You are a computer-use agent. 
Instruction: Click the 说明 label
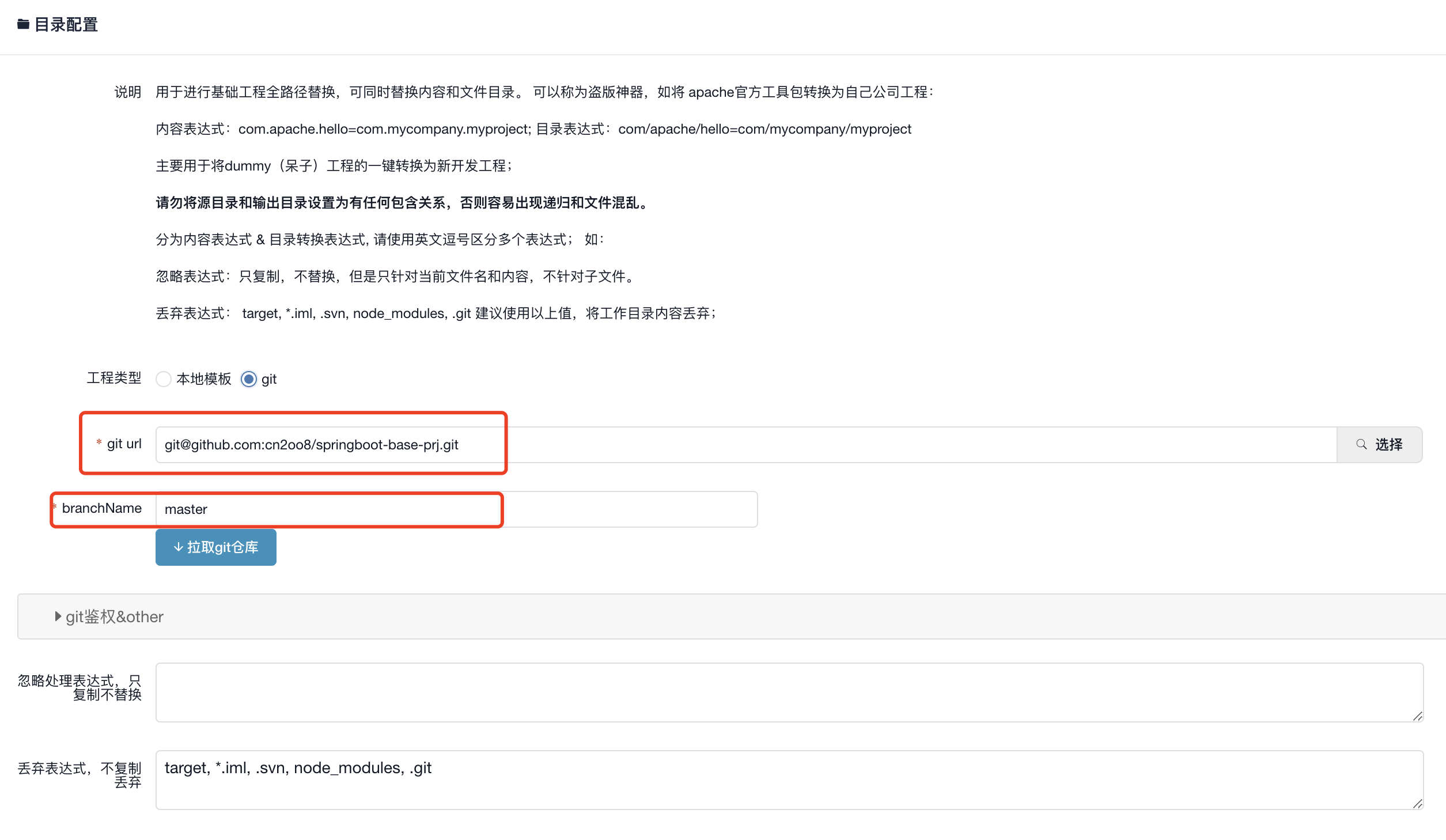click(x=128, y=92)
